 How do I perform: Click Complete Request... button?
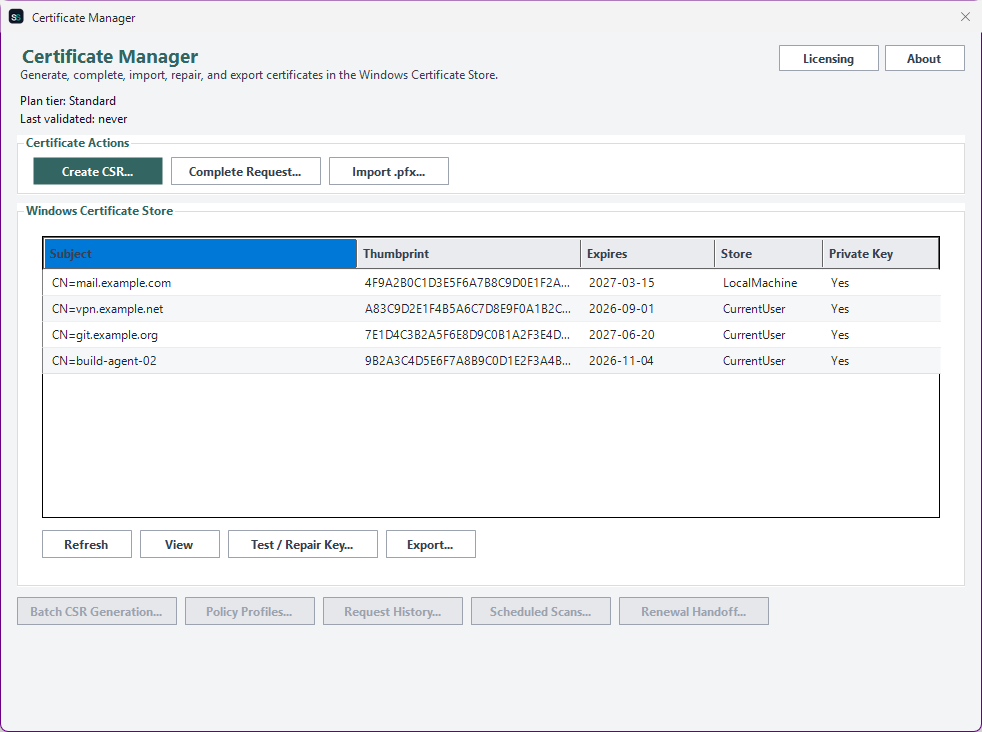click(246, 171)
